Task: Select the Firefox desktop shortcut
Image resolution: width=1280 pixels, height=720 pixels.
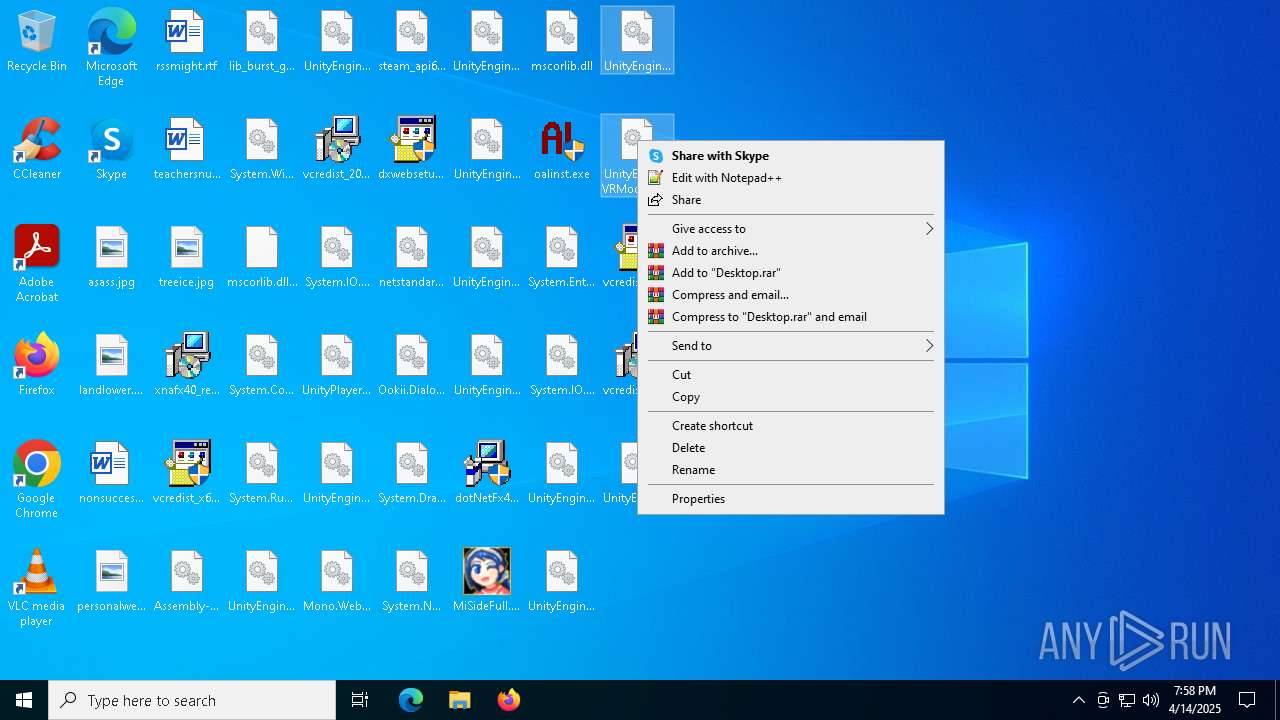Action: tap(37, 365)
